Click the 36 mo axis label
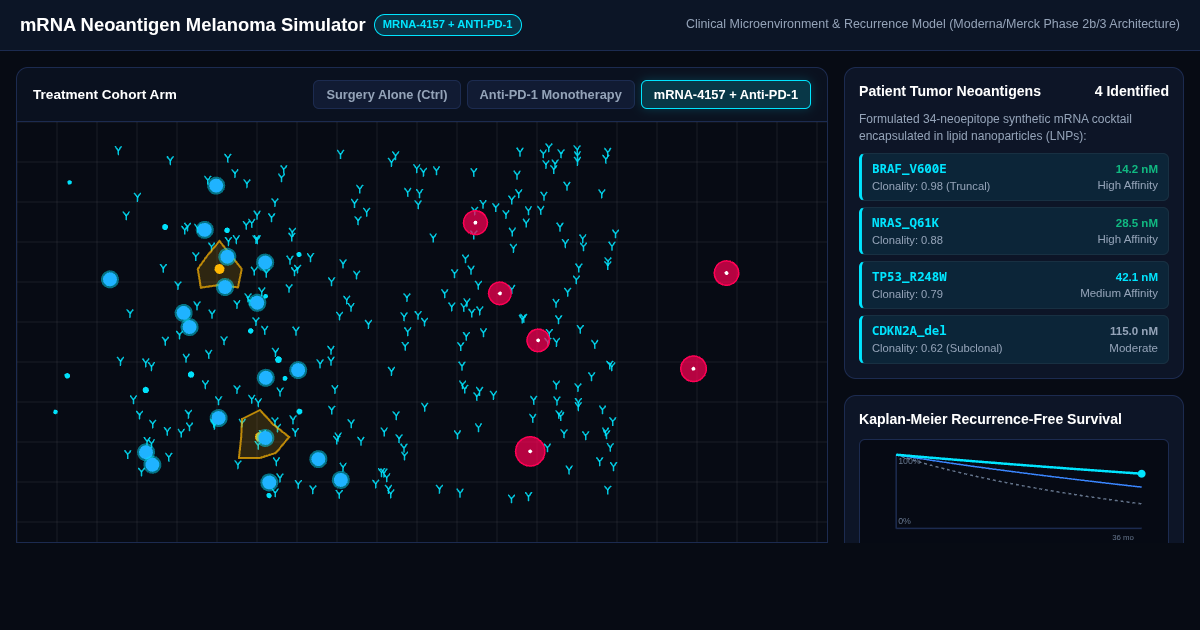This screenshot has height=630, width=1200. (1123, 537)
